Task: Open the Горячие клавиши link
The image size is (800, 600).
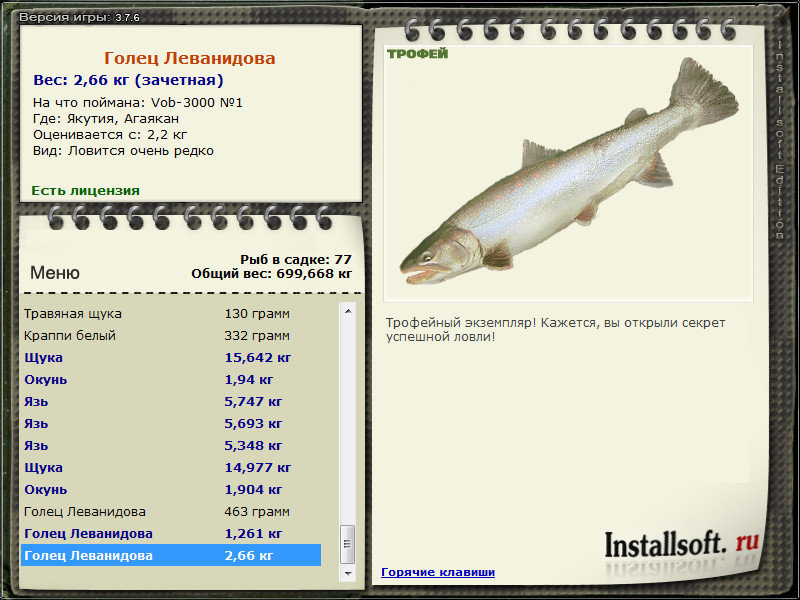Action: pos(438,572)
